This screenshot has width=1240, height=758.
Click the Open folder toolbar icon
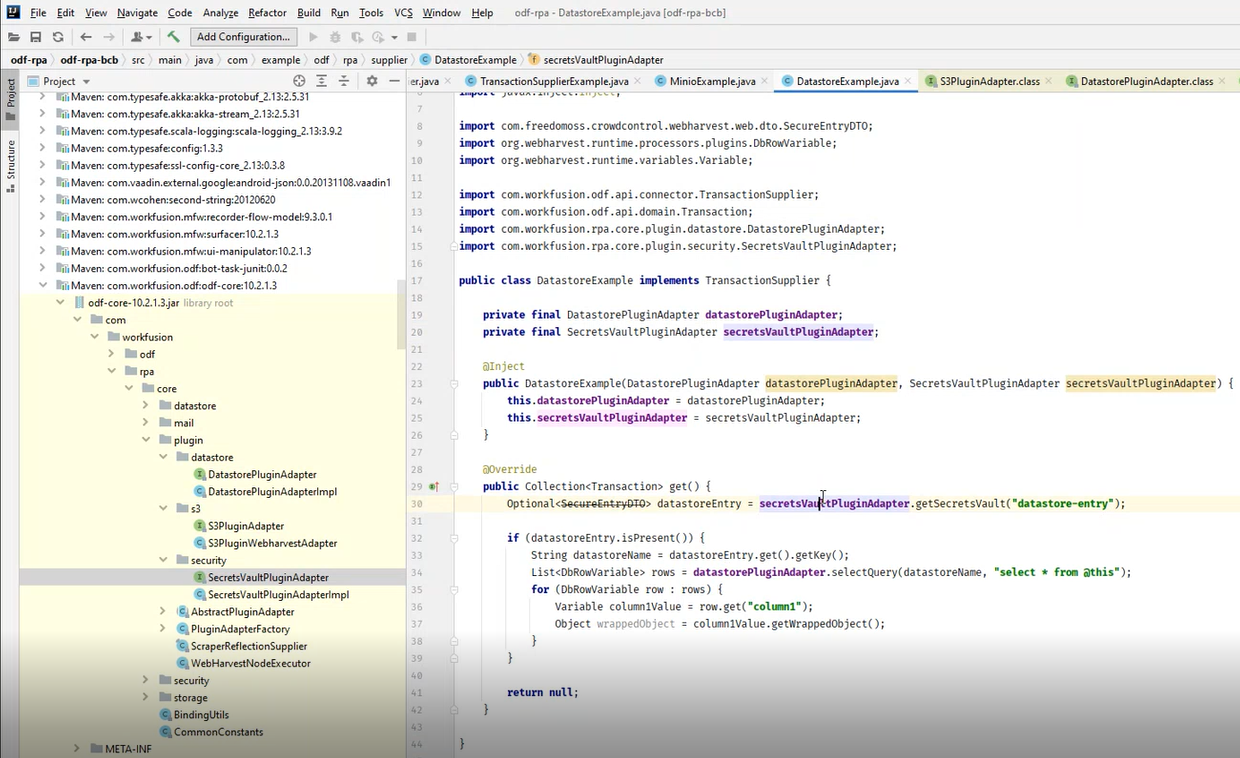pos(14,37)
